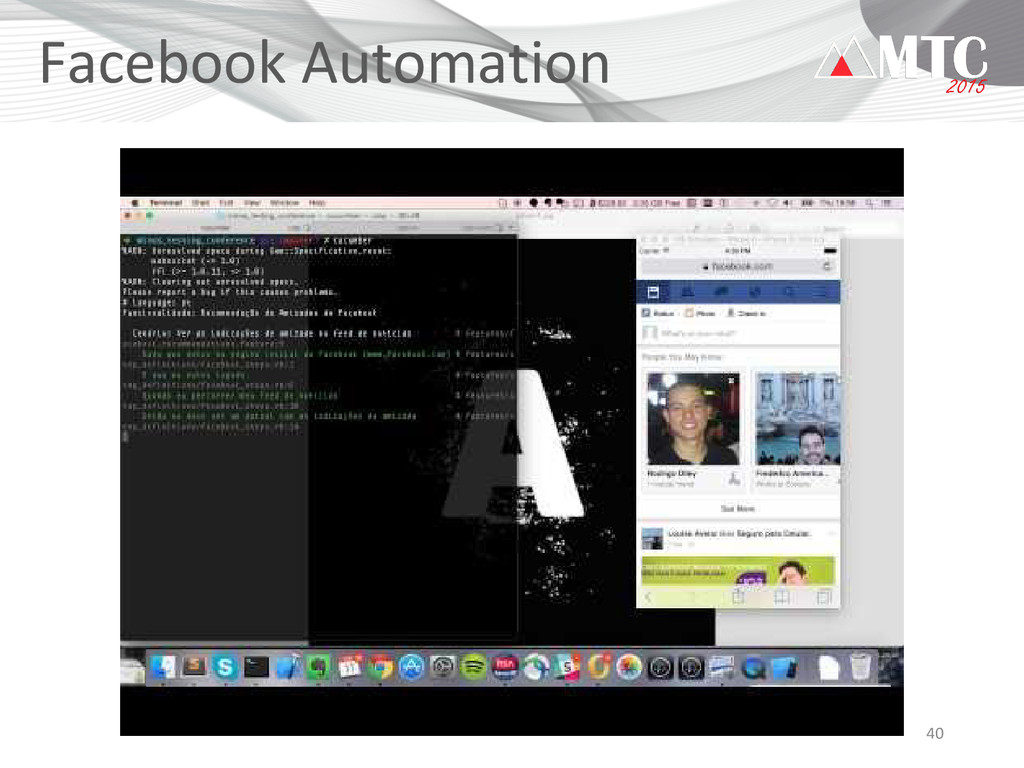This screenshot has width=1024, height=768.
Task: Add Rodrigo as friend icon
Action: 734,479
